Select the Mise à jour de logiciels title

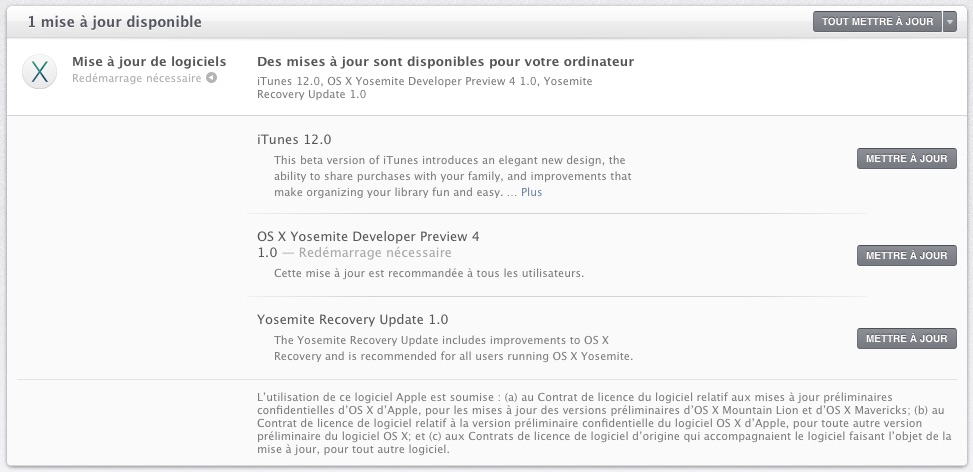(x=149, y=62)
